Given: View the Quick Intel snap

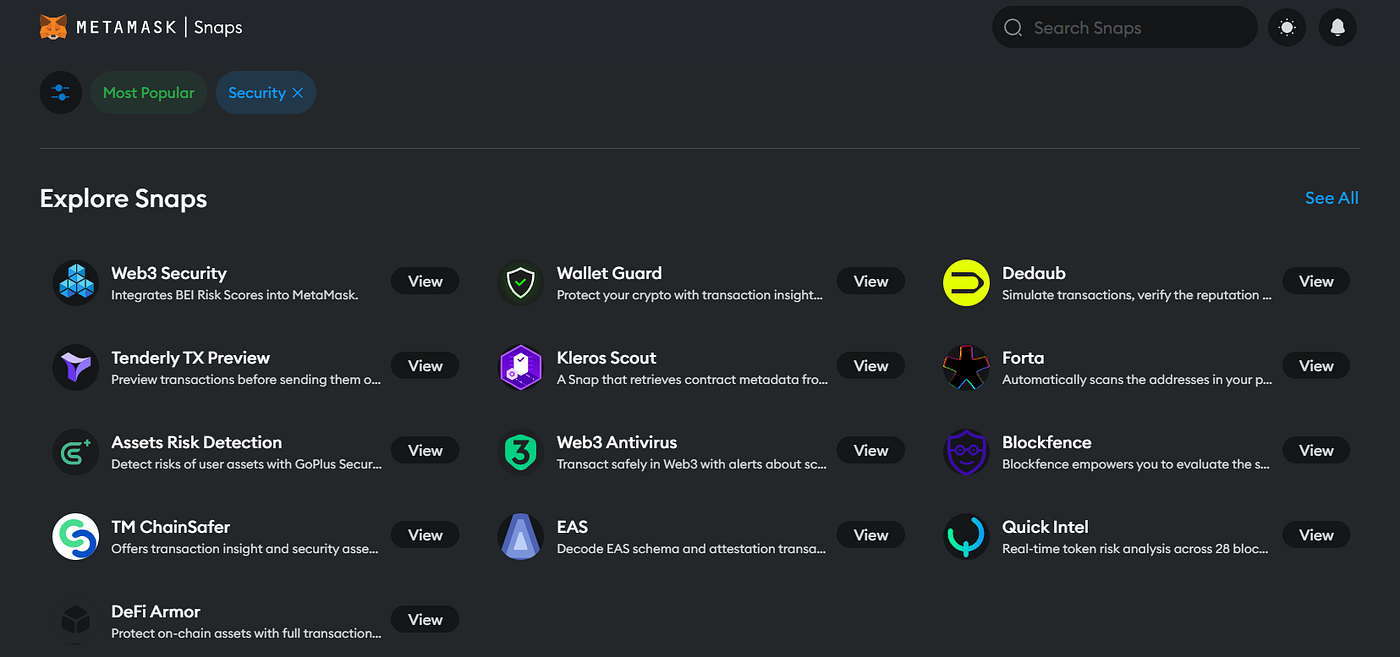Looking at the screenshot, I should click(1316, 535).
